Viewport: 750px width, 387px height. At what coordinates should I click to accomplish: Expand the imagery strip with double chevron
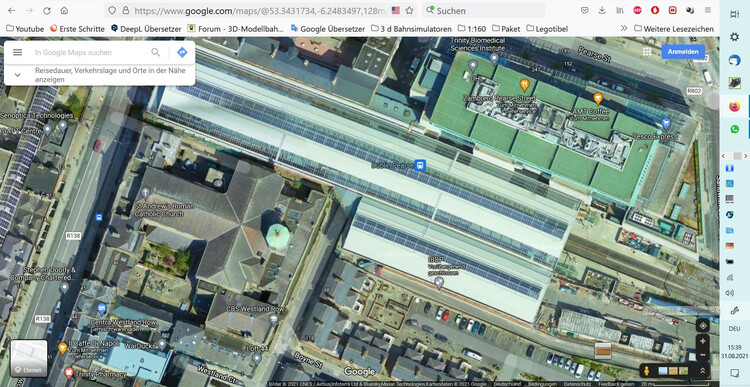tap(702, 371)
